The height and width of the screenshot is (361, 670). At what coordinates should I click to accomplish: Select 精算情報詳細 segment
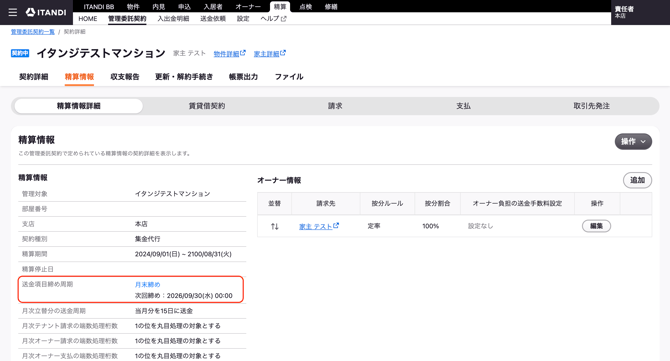coord(79,106)
